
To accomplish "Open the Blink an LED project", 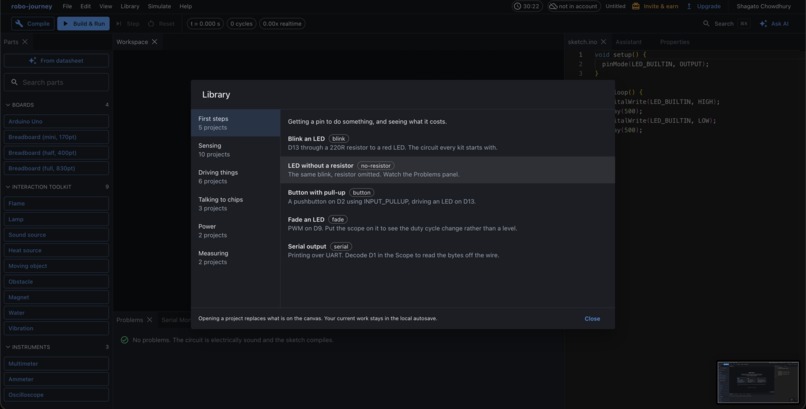I will [447, 143].
